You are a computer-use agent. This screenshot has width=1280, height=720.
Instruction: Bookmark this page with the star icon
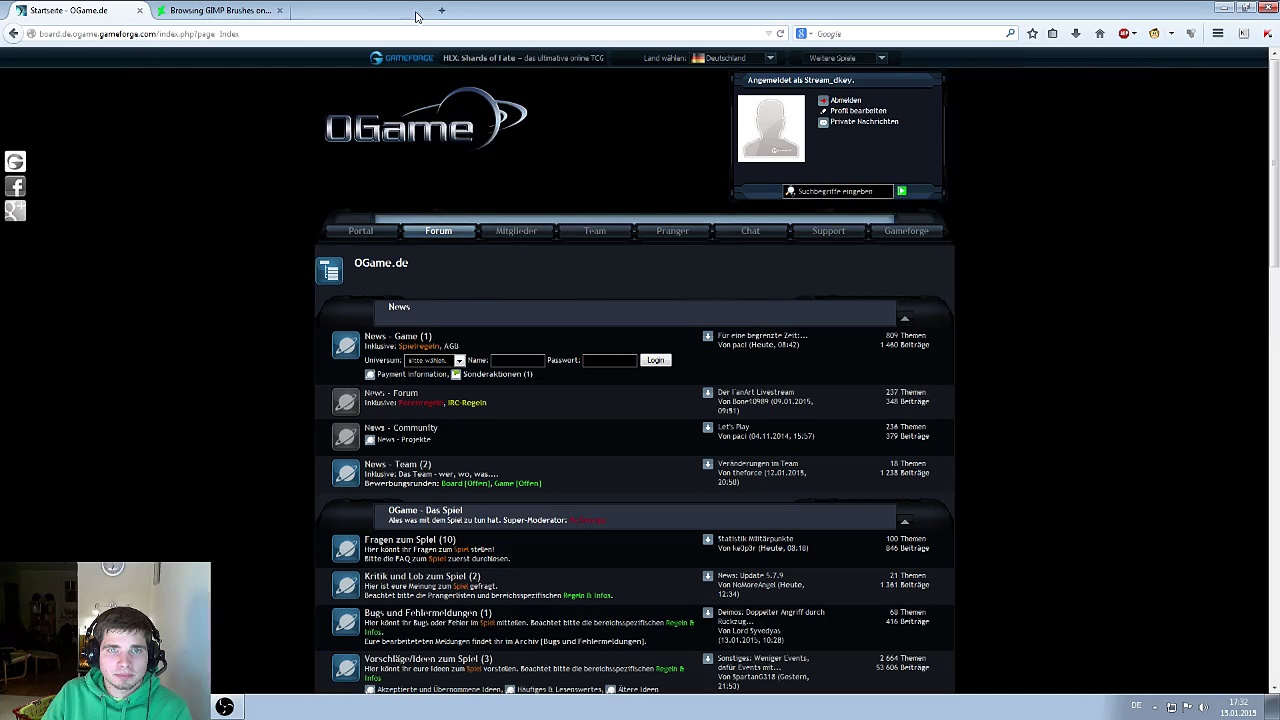coord(1032,34)
